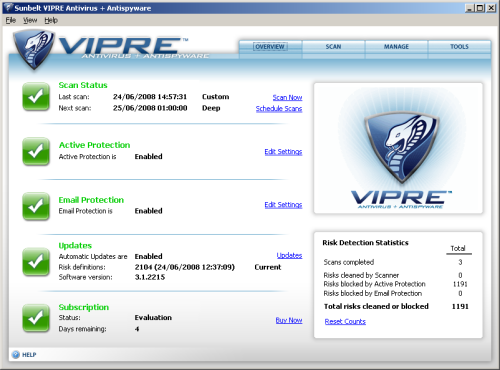Minimize the VIPRE window
The height and width of the screenshot is (370, 500).
(470, 8)
